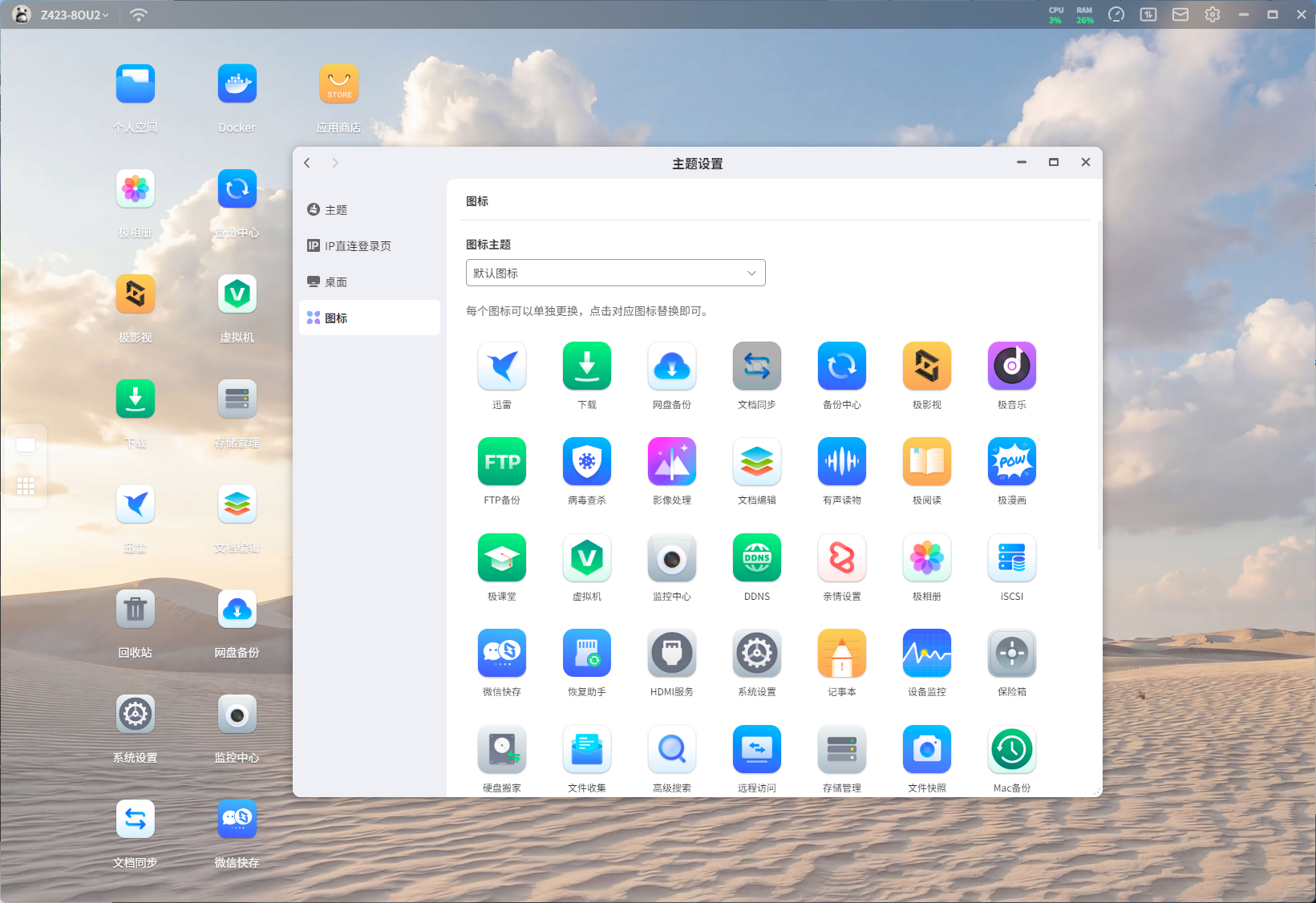Click the theme window's vertical scrollbar
Screen dimensions: 1316x903
(1099, 385)
